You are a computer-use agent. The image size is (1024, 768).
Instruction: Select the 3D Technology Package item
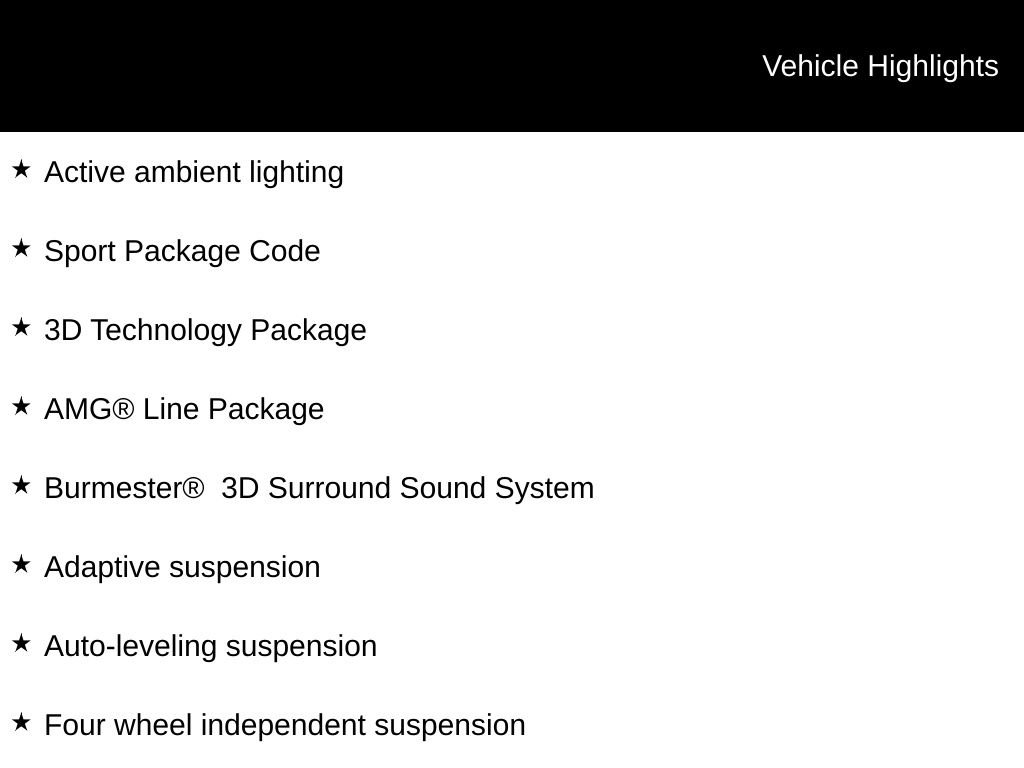pyautogui.click(x=206, y=330)
